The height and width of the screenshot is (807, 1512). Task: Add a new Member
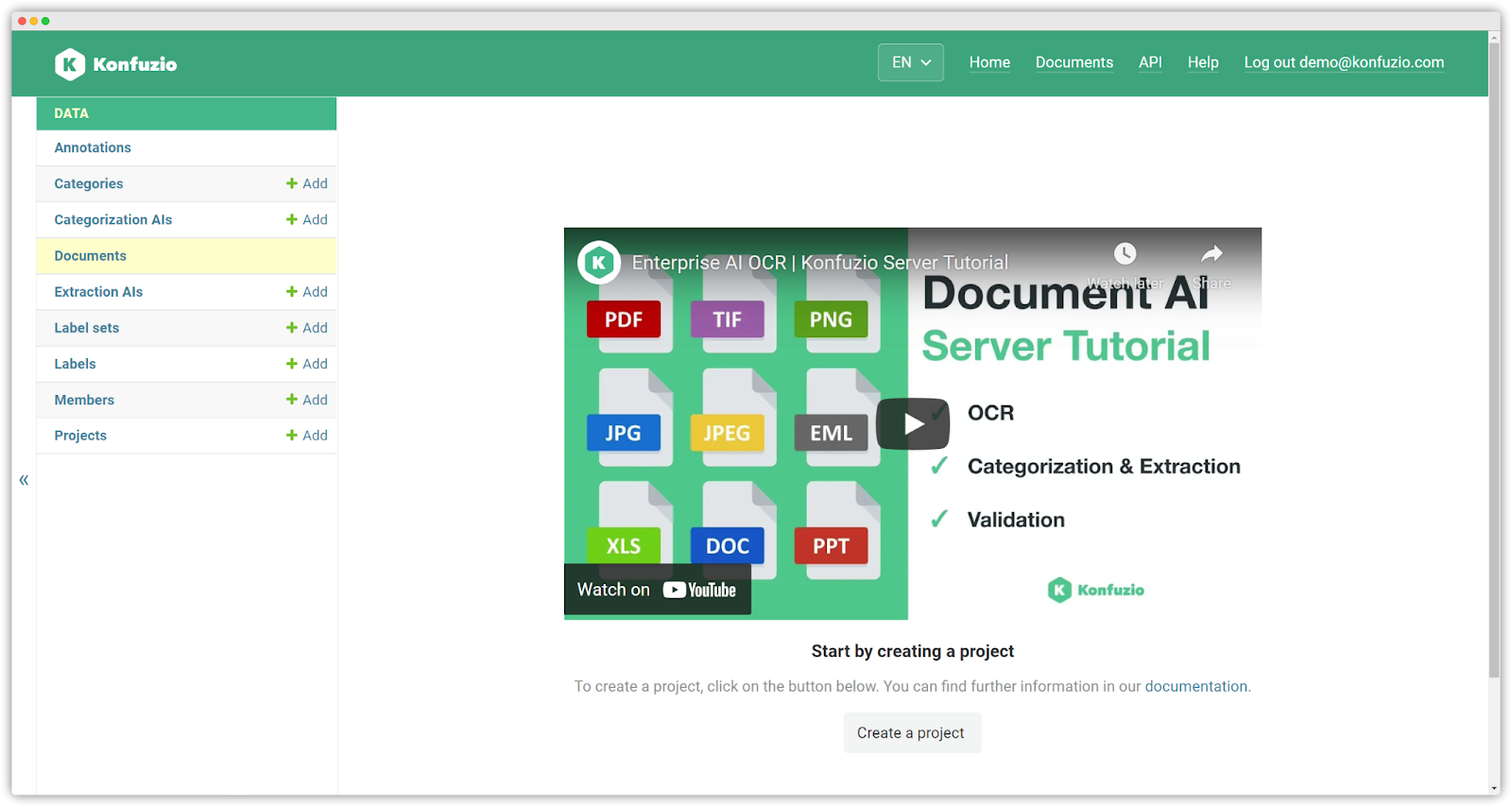307,400
